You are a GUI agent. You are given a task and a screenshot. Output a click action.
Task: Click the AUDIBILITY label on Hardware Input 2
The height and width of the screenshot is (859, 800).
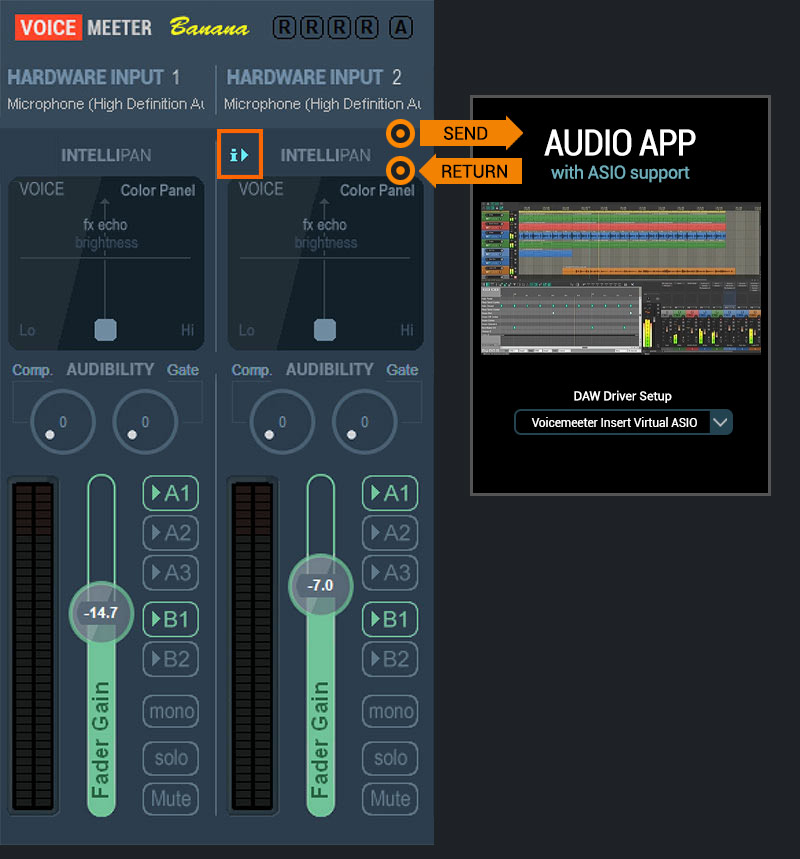(x=329, y=370)
